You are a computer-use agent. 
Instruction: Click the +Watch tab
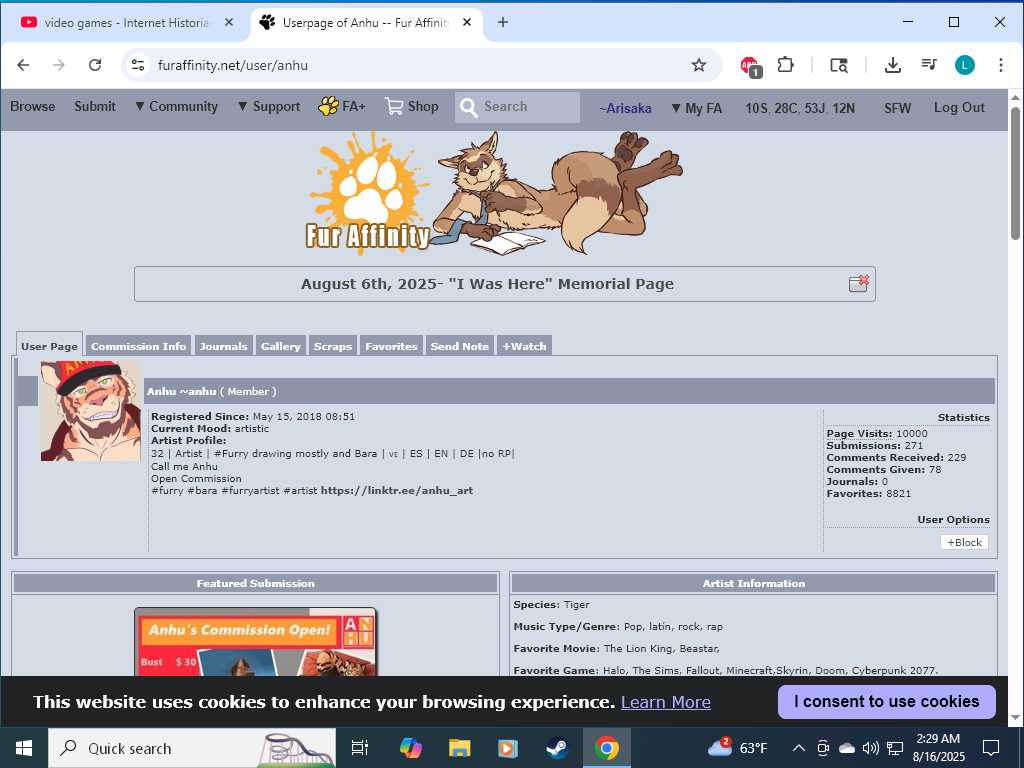click(x=524, y=346)
